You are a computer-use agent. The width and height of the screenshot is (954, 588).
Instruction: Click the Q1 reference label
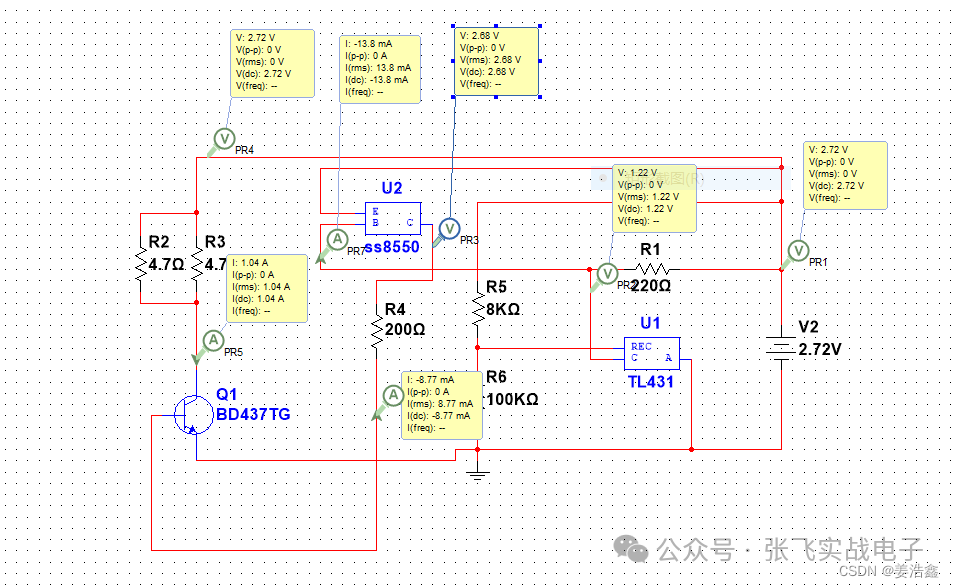click(226, 394)
